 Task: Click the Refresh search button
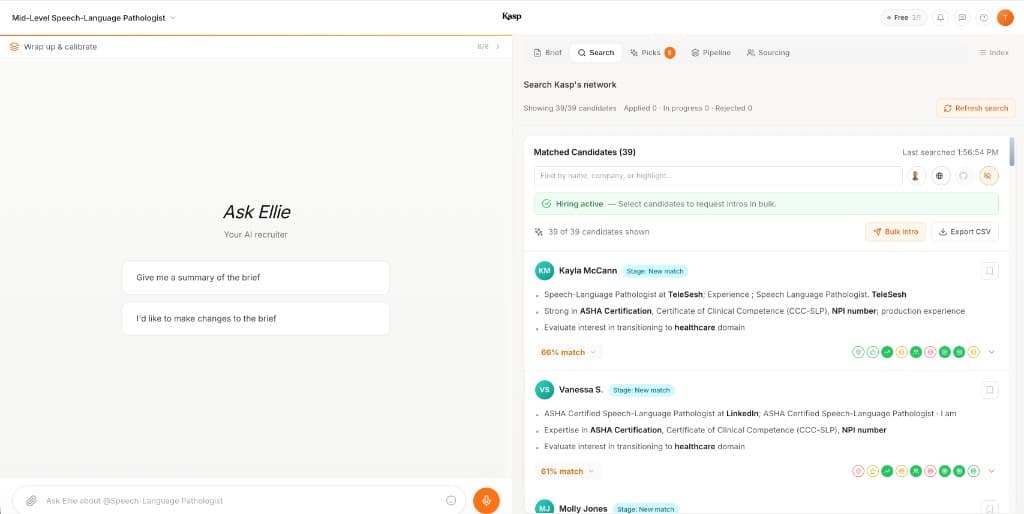point(976,108)
